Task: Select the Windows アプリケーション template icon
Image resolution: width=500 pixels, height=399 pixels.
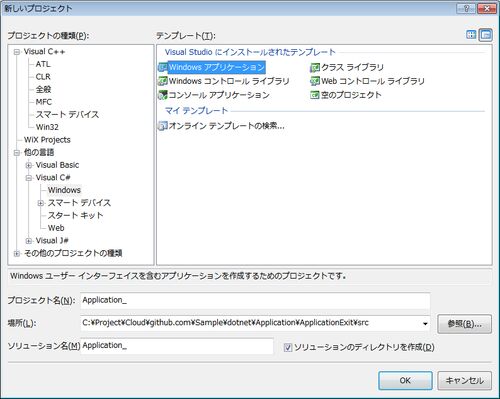Action: (x=162, y=68)
